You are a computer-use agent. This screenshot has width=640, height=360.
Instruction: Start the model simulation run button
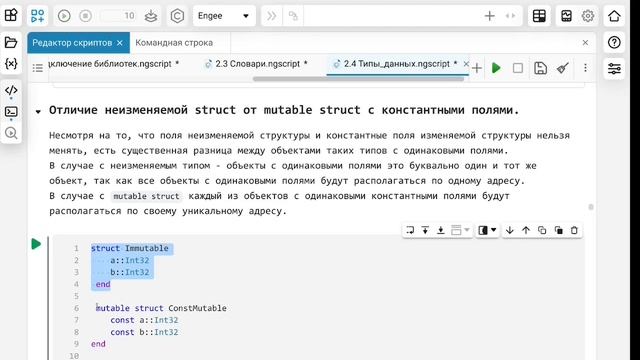[x=64, y=16]
